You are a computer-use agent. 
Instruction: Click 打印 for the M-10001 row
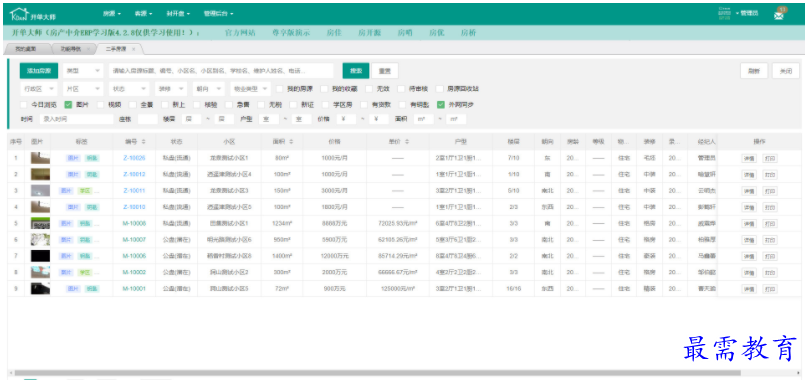(770, 289)
